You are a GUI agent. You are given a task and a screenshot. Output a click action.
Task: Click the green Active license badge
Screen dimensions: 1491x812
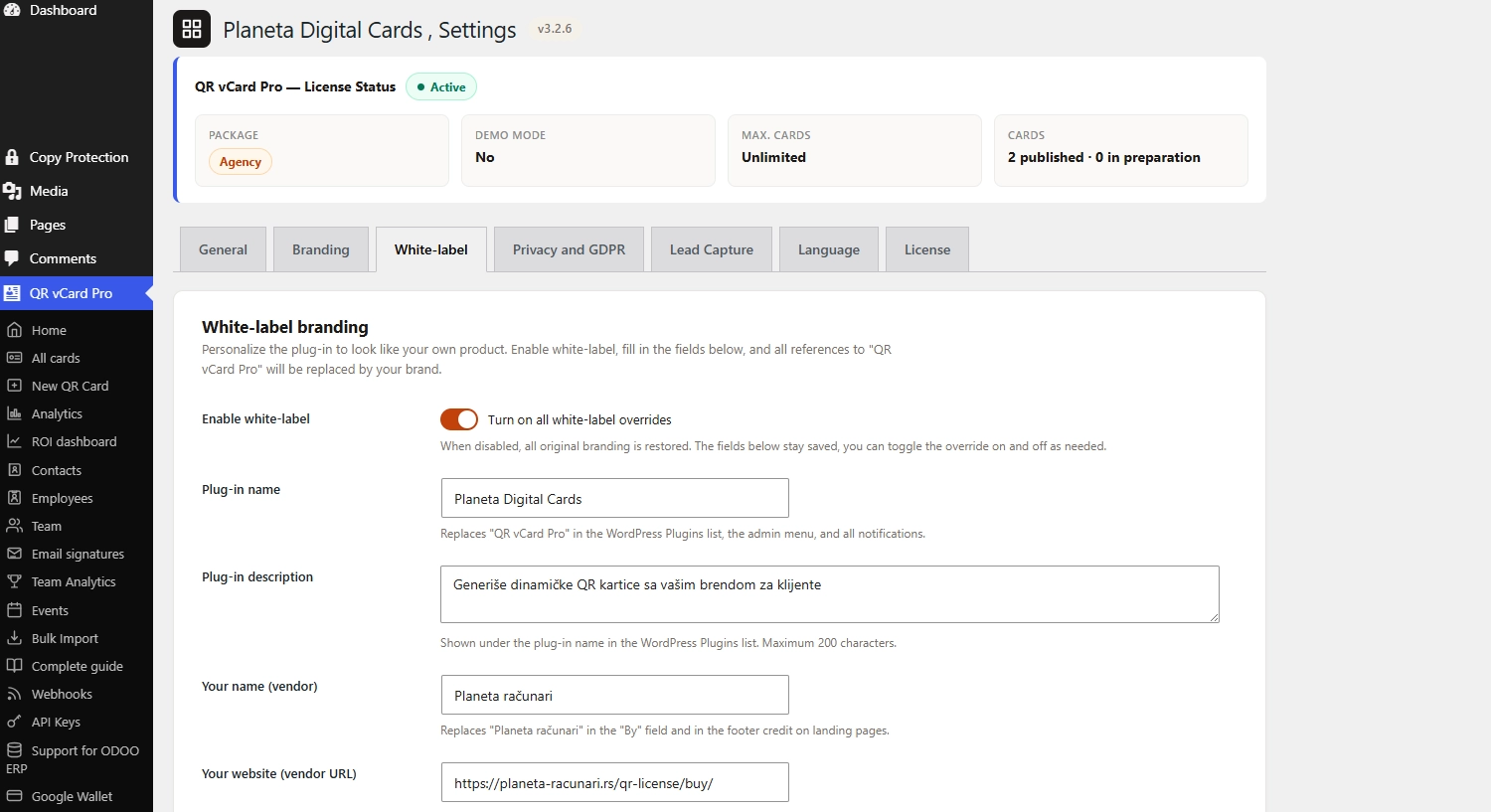(441, 87)
